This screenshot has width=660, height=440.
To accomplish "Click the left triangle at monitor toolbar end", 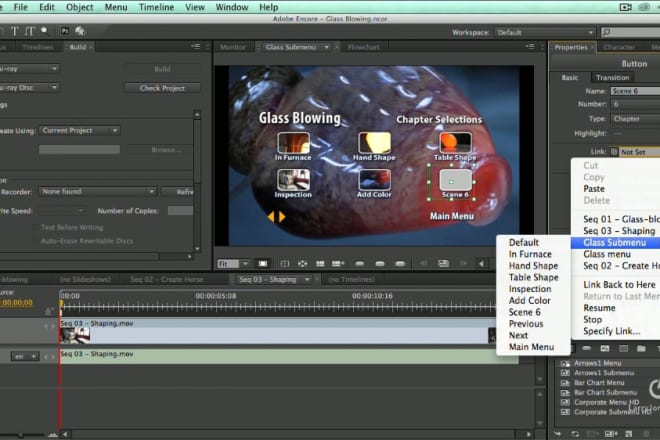I will 482,264.
